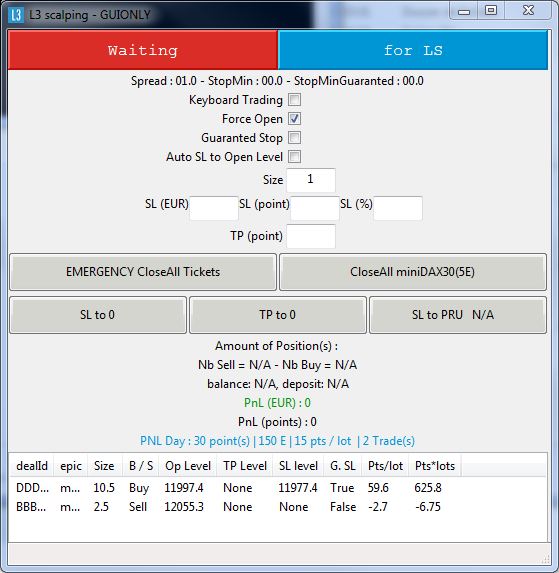Image resolution: width=559 pixels, height=573 pixels.
Task: Enable Auto SL to Open Level
Action: pyautogui.click(x=294, y=156)
